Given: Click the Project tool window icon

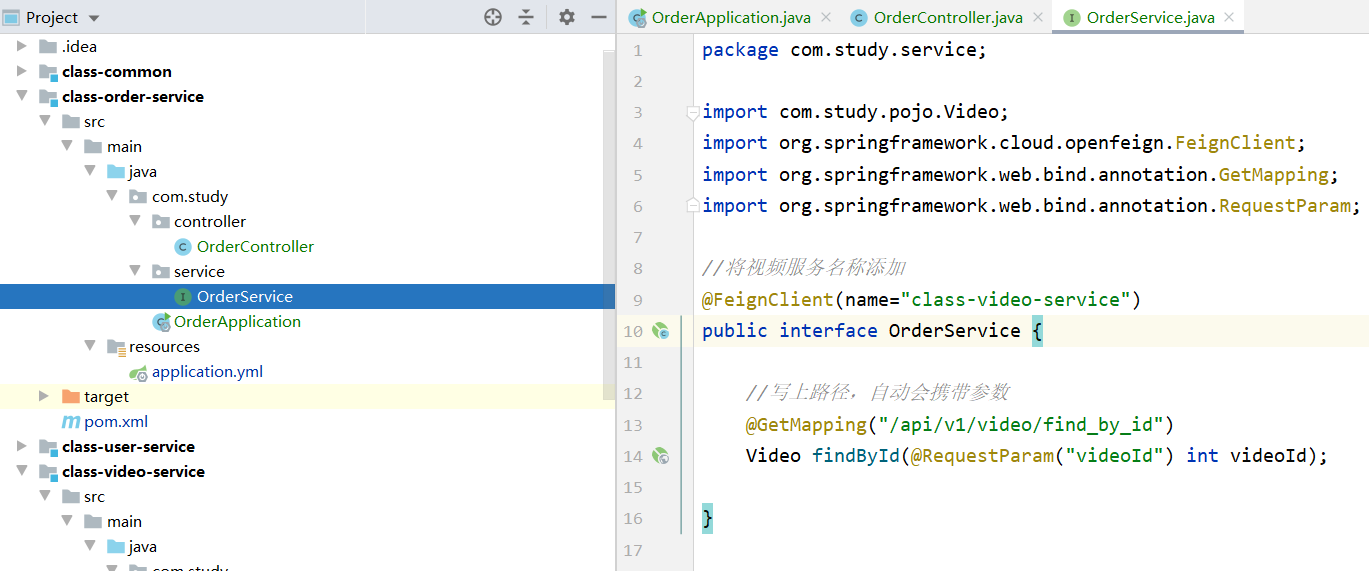Looking at the screenshot, I should [x=11, y=17].
